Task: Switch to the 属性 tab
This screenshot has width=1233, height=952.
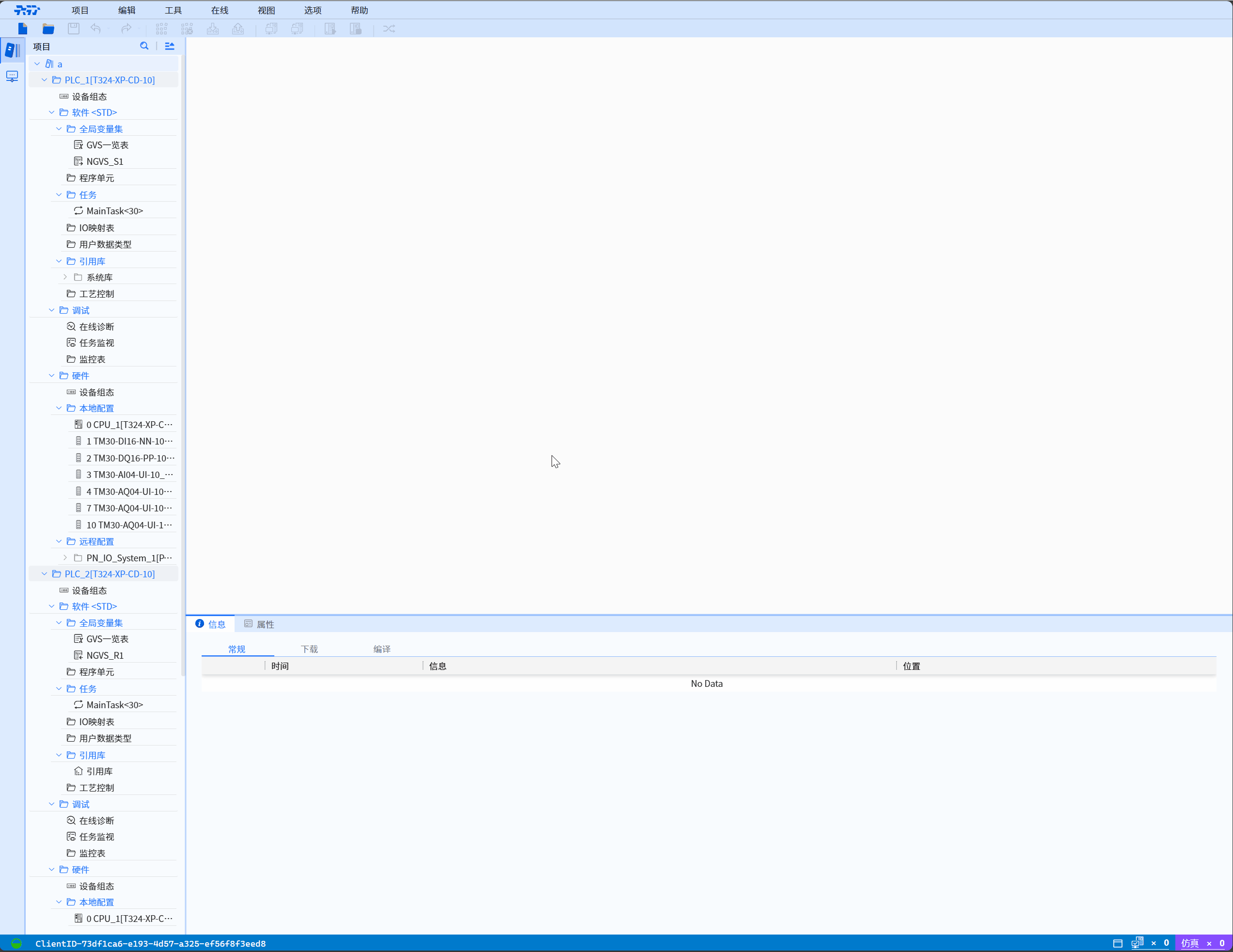Action: (260, 624)
